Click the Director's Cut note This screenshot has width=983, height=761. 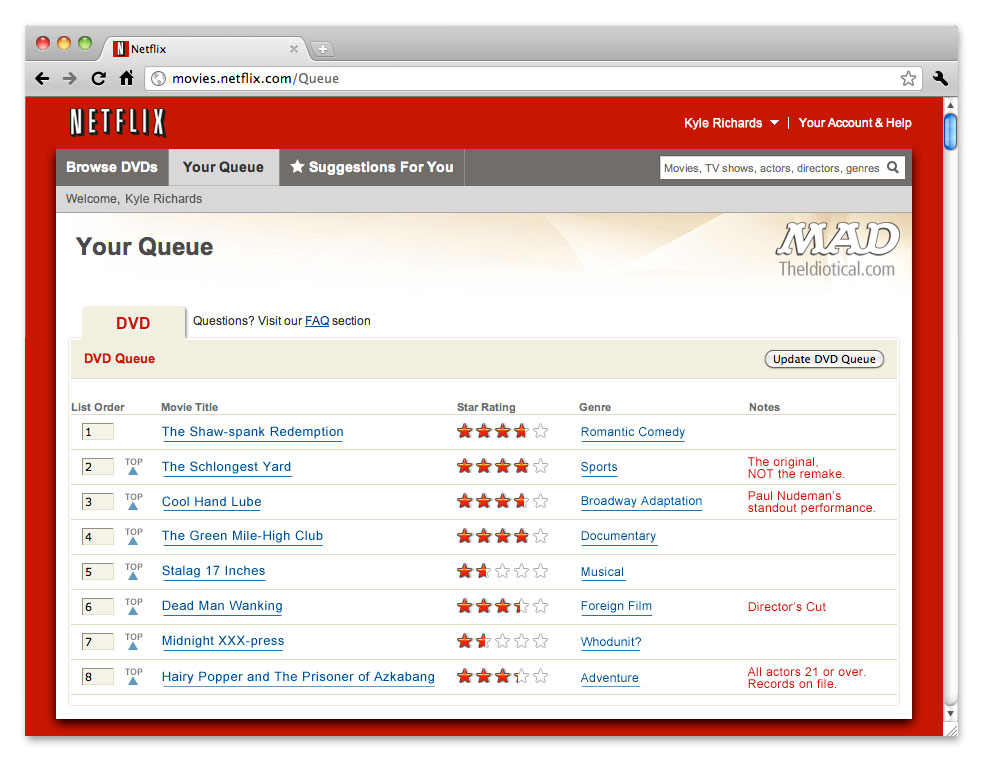tap(787, 607)
